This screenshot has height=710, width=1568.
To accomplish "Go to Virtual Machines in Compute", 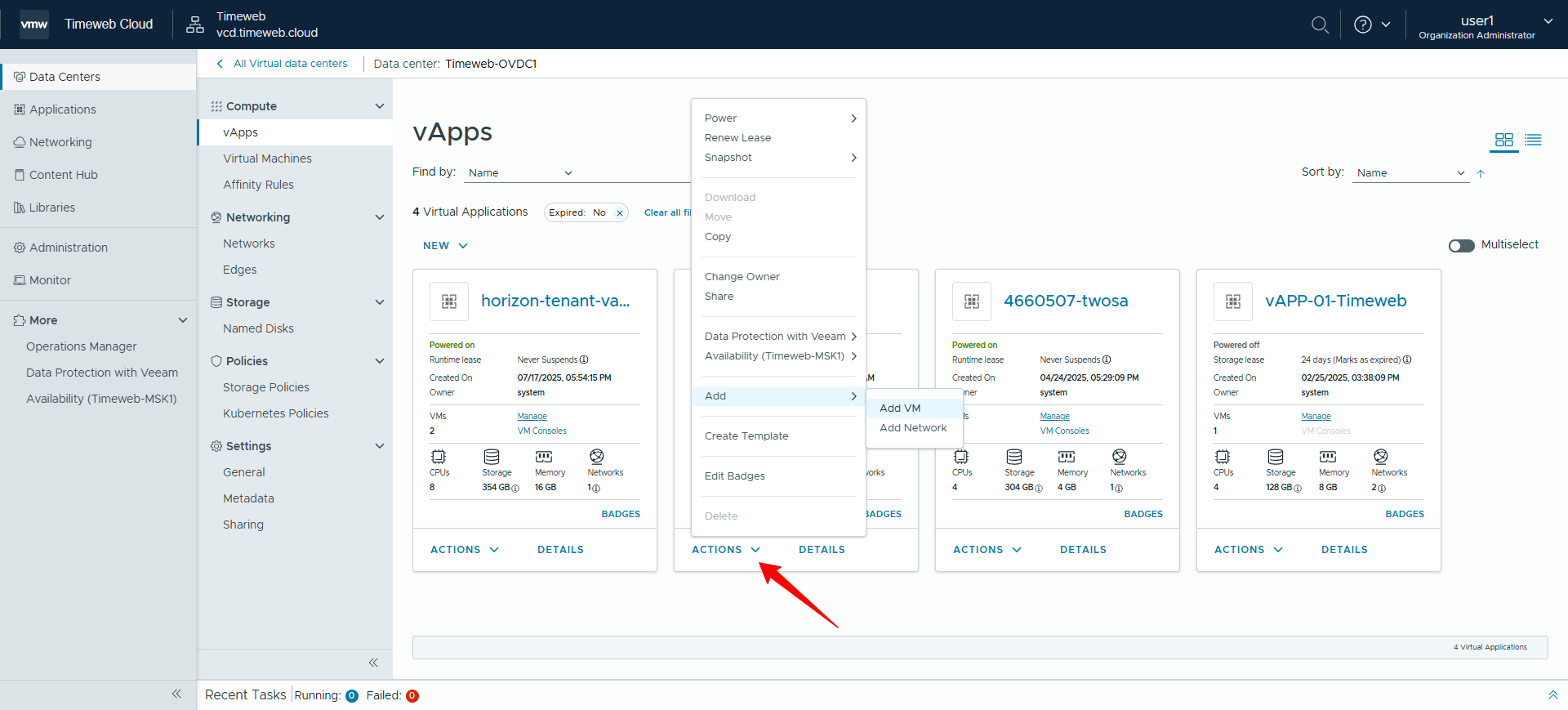I will 267,159.
